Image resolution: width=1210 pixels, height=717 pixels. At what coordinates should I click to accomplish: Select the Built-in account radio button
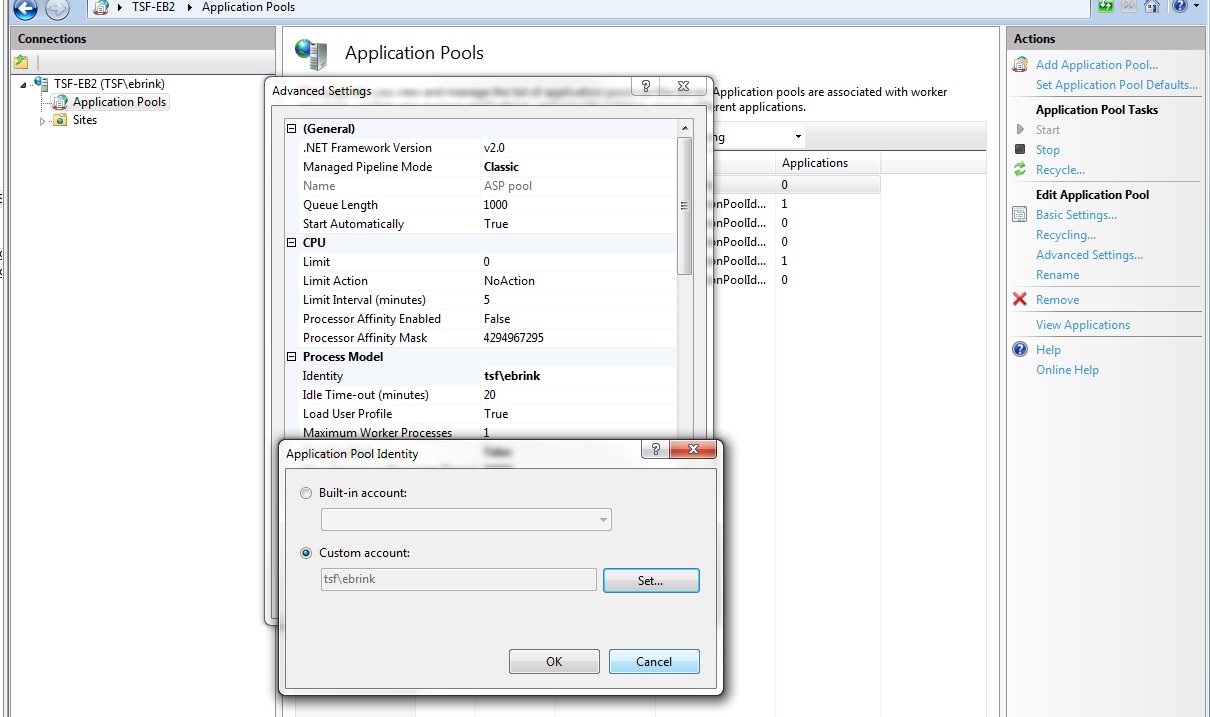[x=306, y=493]
